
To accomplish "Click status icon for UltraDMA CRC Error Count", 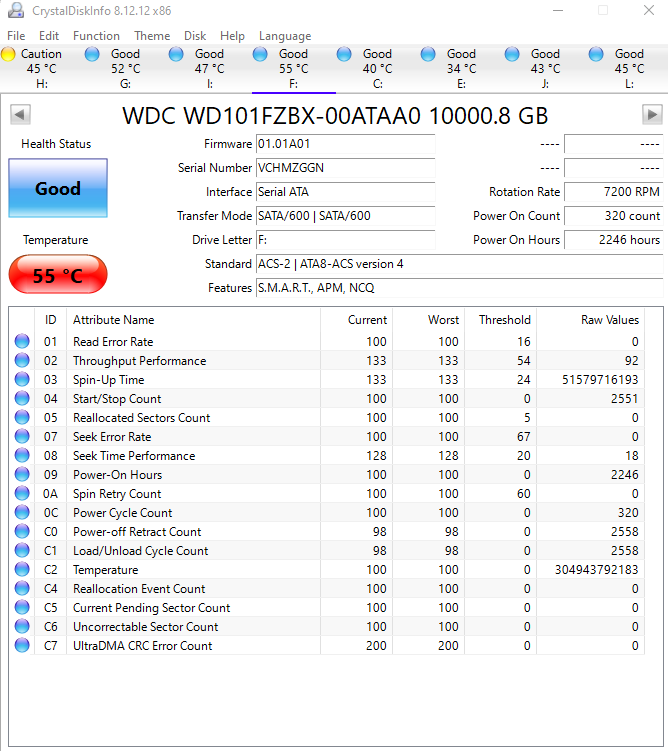I will click(22, 645).
